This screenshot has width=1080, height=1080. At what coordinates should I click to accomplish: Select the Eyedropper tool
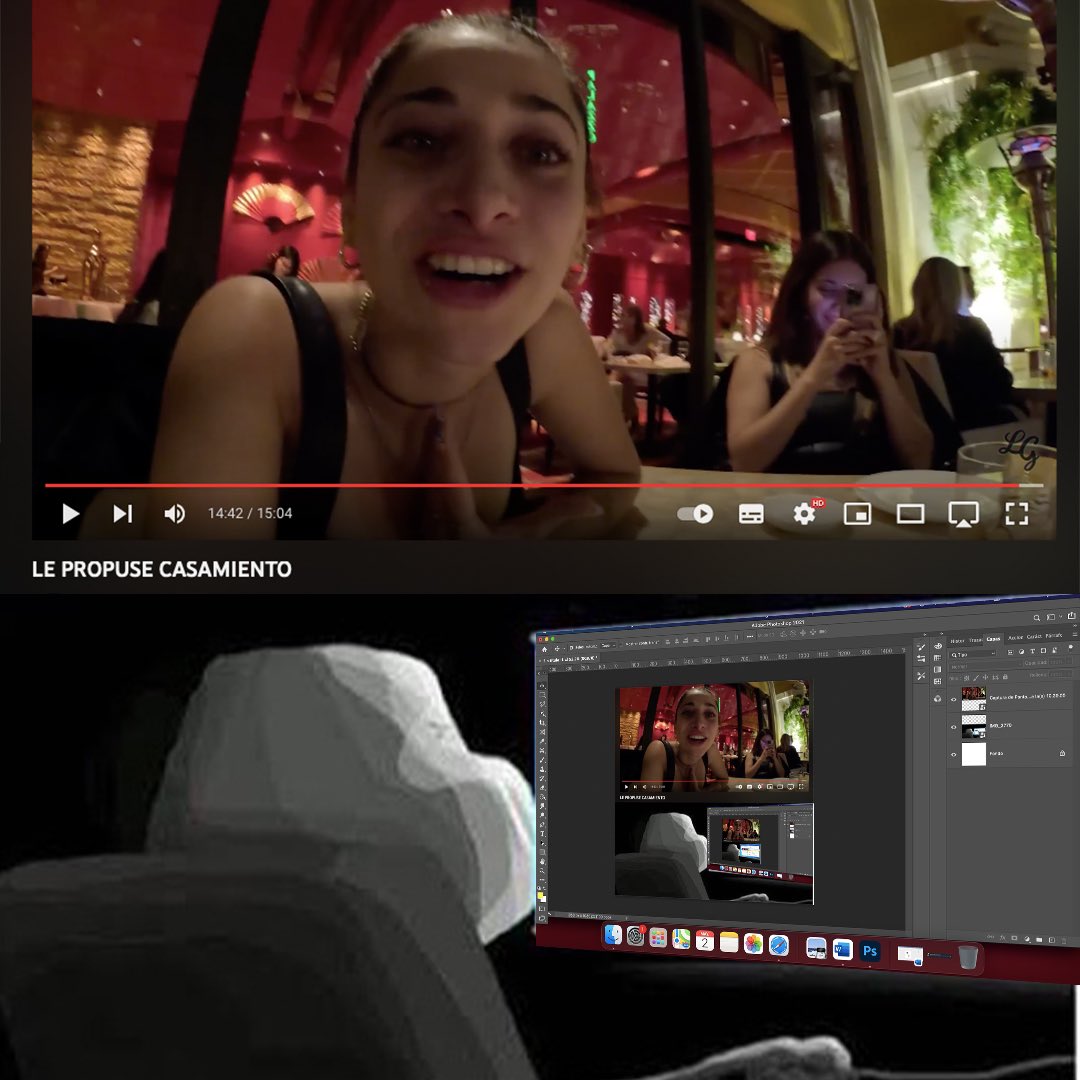point(542,741)
